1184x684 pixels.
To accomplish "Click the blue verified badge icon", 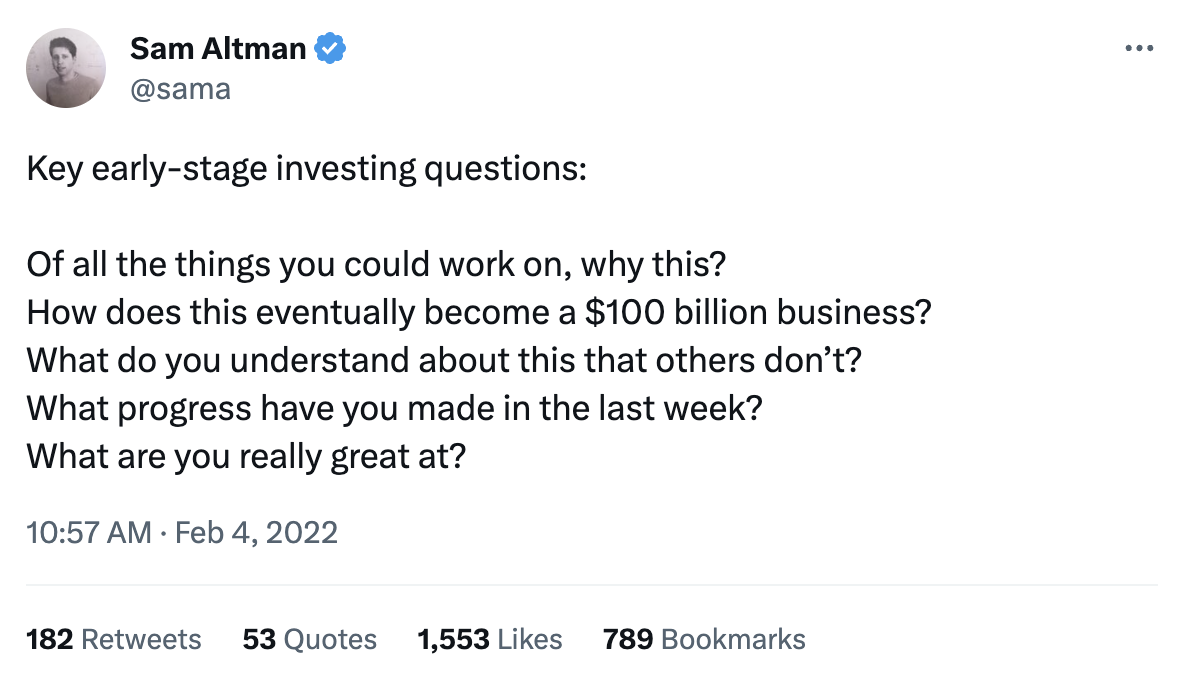I will [331, 47].
